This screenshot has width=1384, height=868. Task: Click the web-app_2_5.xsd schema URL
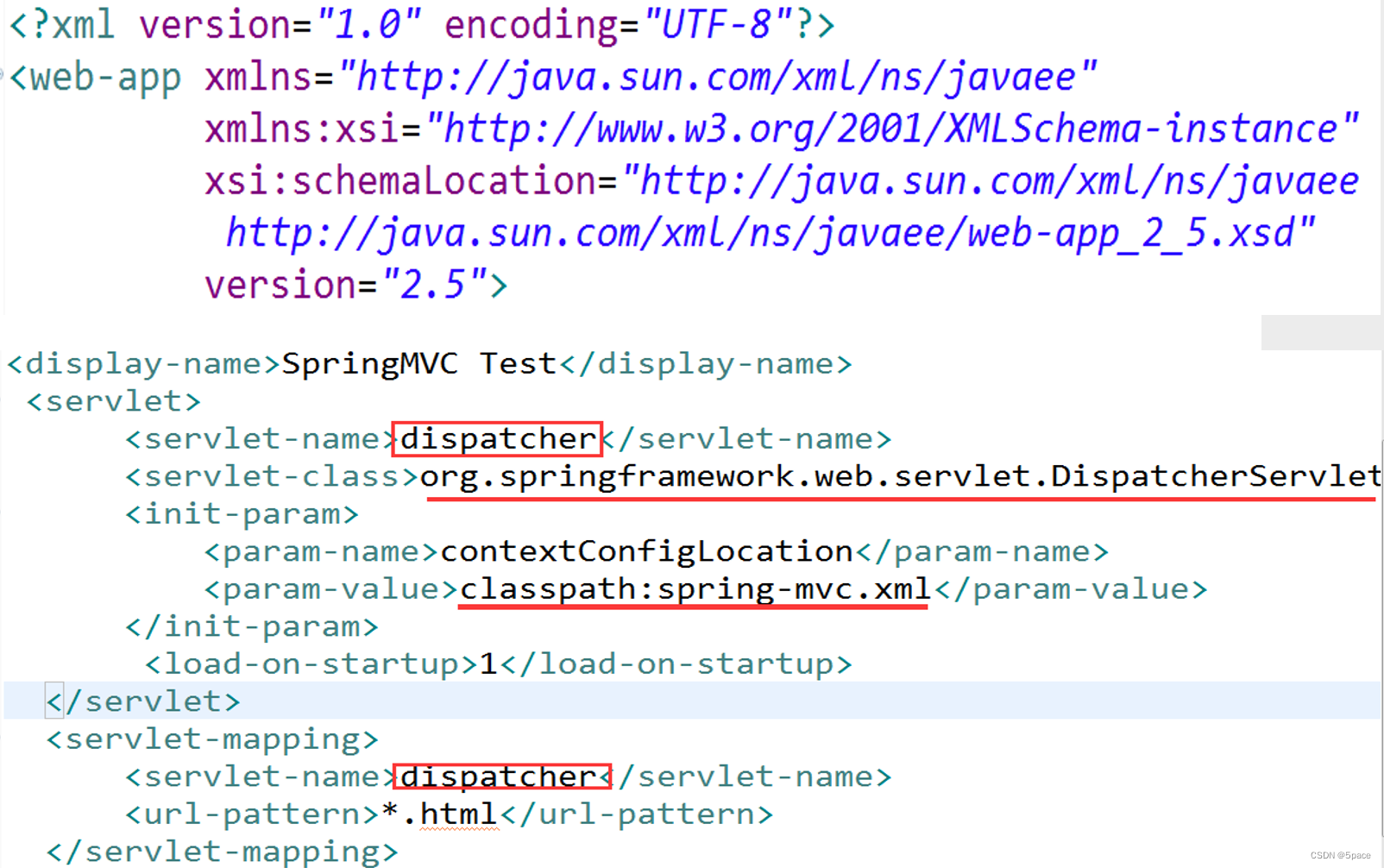tap(771, 233)
